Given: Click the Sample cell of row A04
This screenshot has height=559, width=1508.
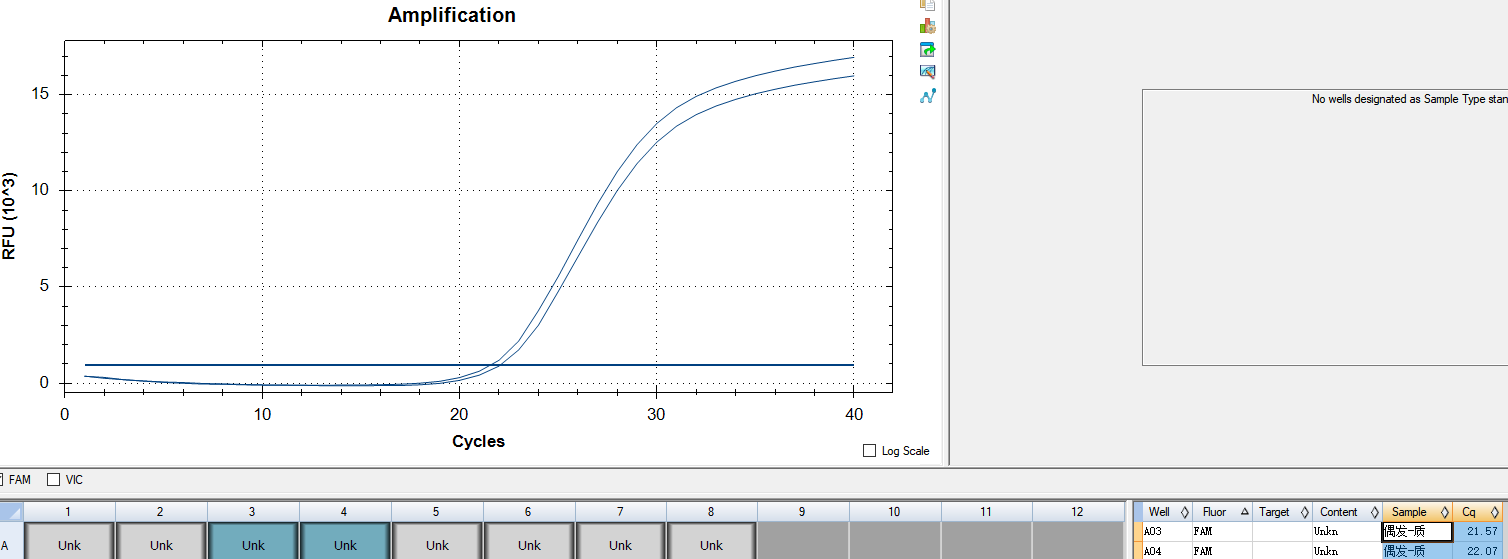Looking at the screenshot, I should coord(1417,551).
